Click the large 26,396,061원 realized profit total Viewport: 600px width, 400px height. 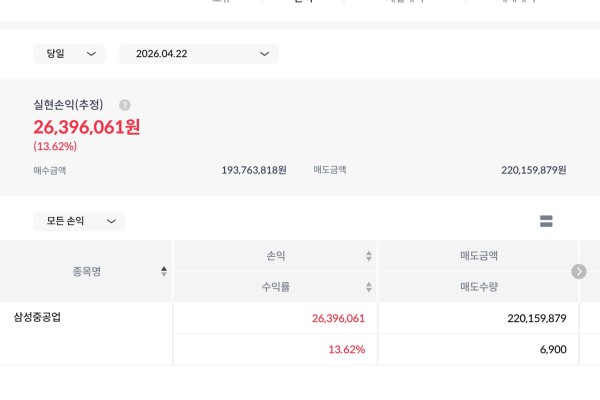87,127
